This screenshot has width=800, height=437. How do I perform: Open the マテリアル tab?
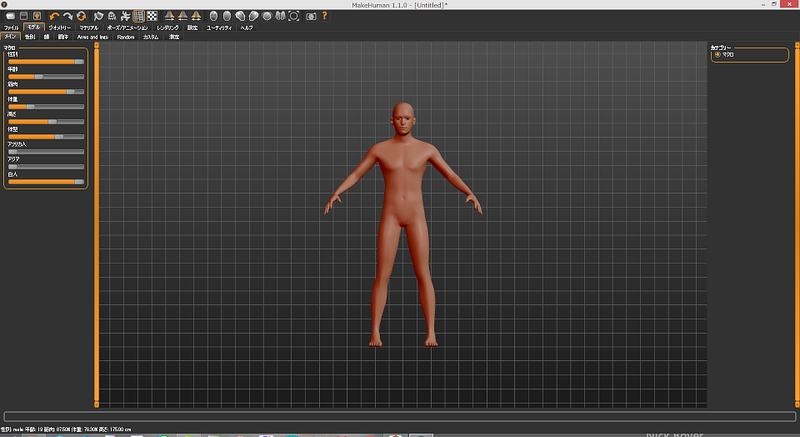pyautogui.click(x=89, y=28)
